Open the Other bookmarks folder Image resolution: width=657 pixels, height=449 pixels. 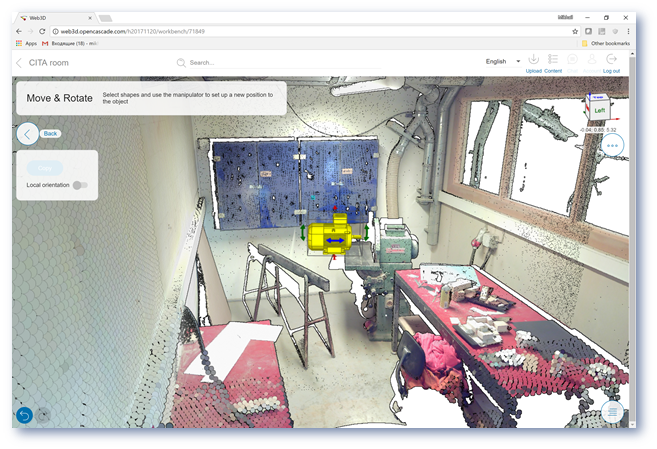coord(609,44)
